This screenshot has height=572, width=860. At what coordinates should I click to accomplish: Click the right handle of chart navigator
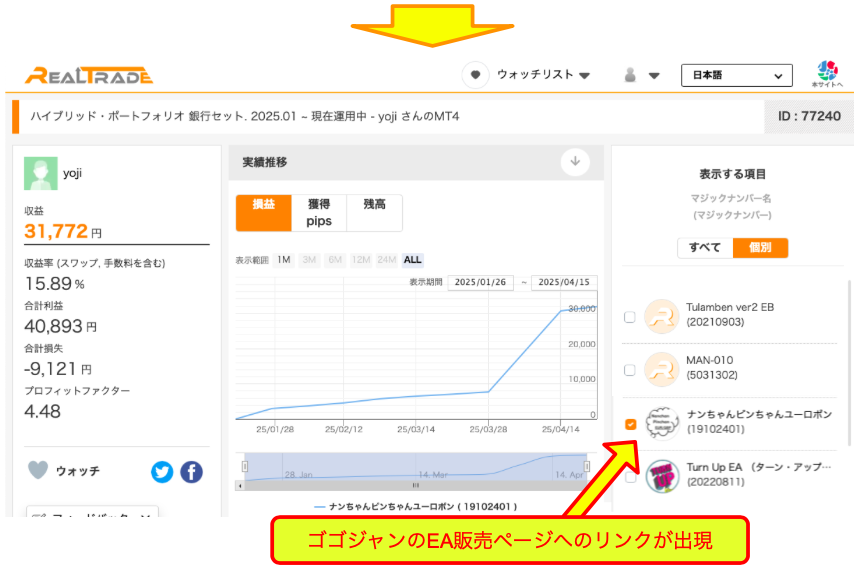coord(587,466)
